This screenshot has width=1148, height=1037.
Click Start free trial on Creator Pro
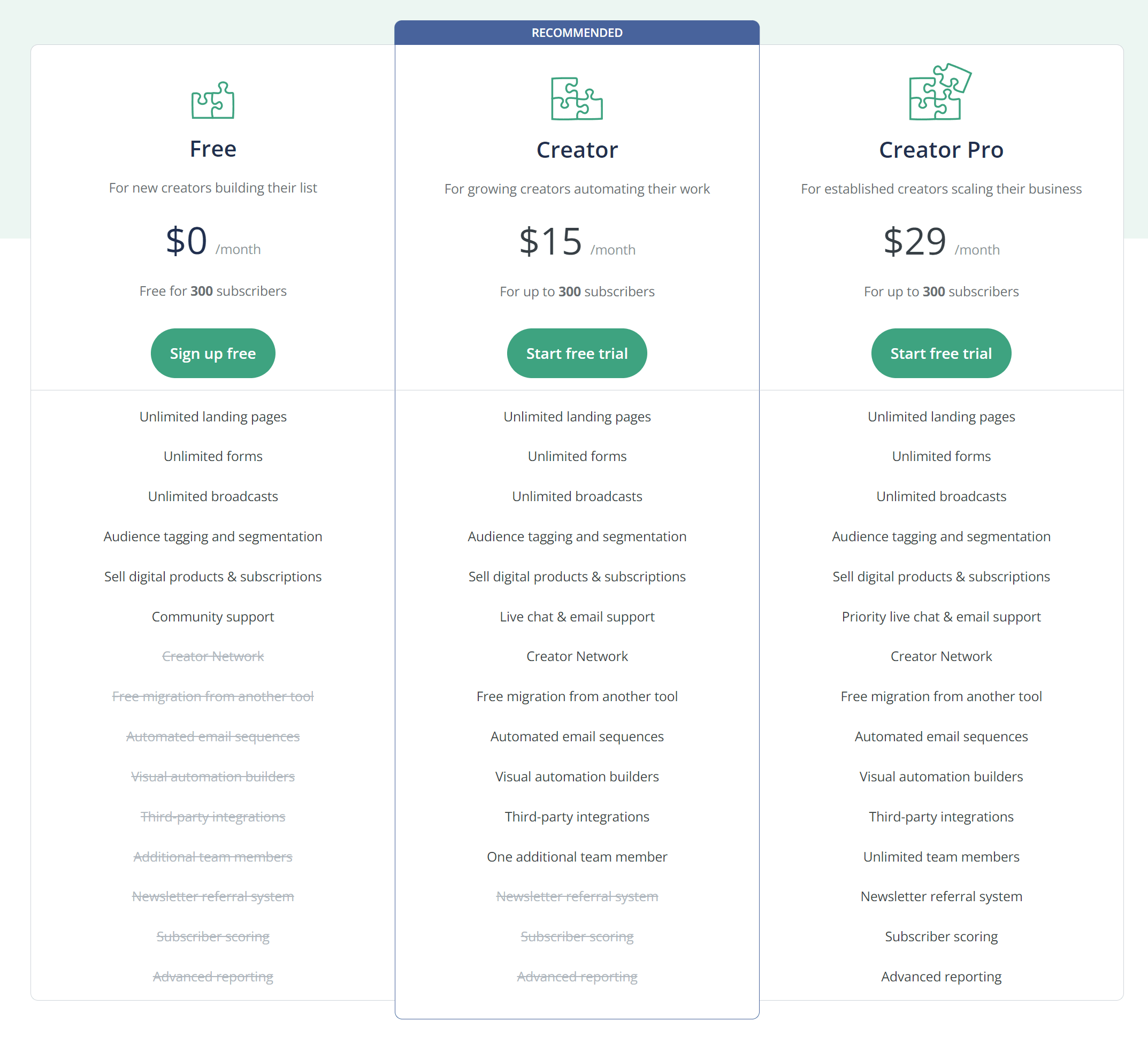[940, 353]
